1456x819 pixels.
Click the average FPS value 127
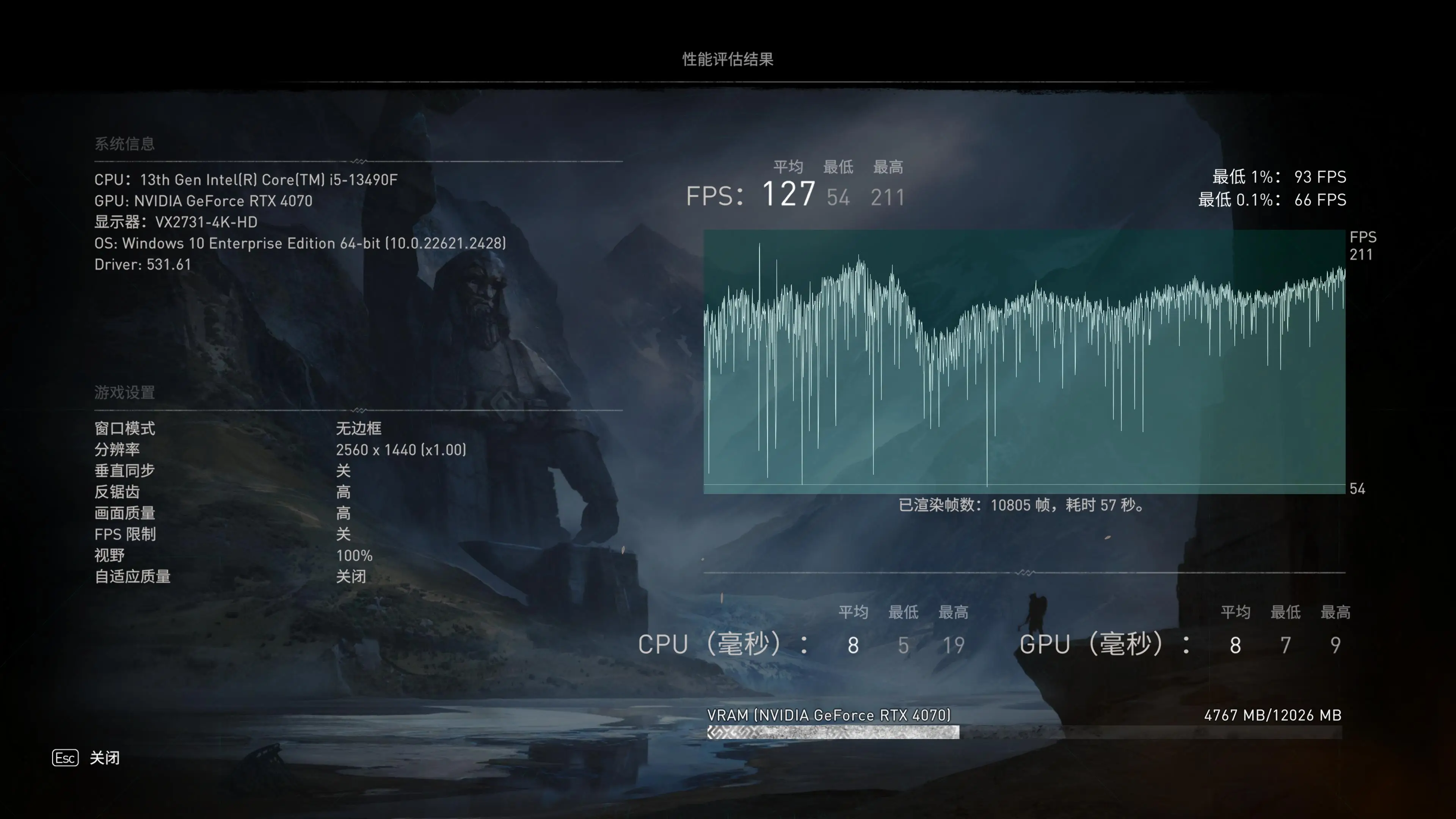[x=787, y=195]
